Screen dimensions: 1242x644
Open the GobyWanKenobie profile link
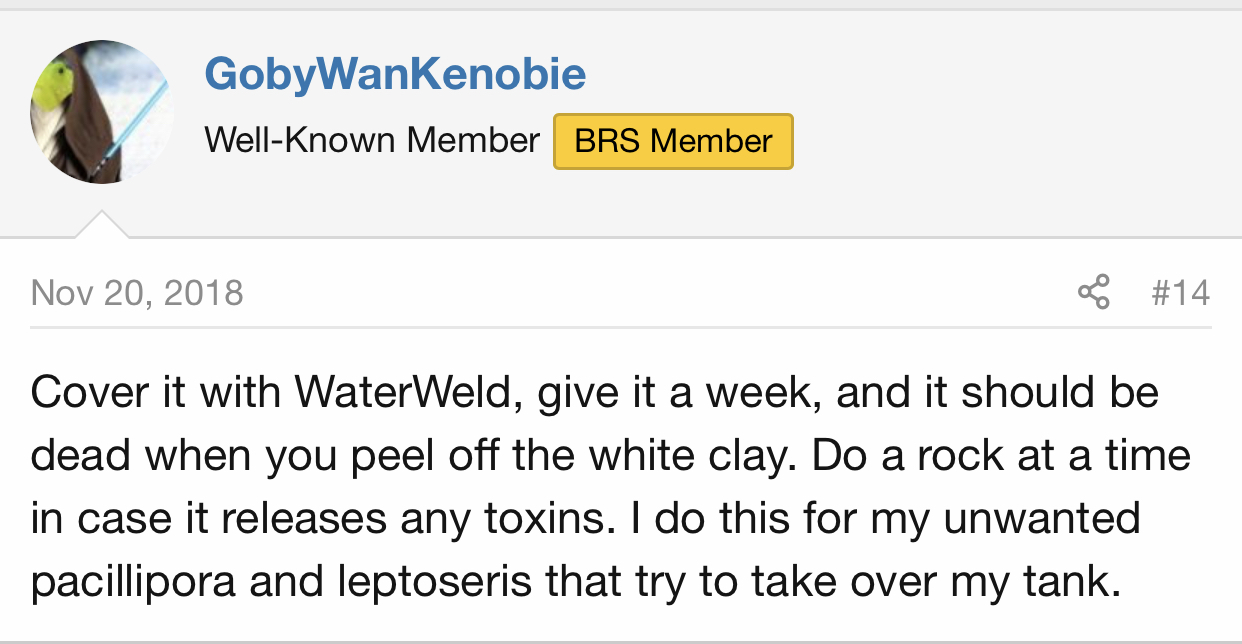tap(395, 74)
